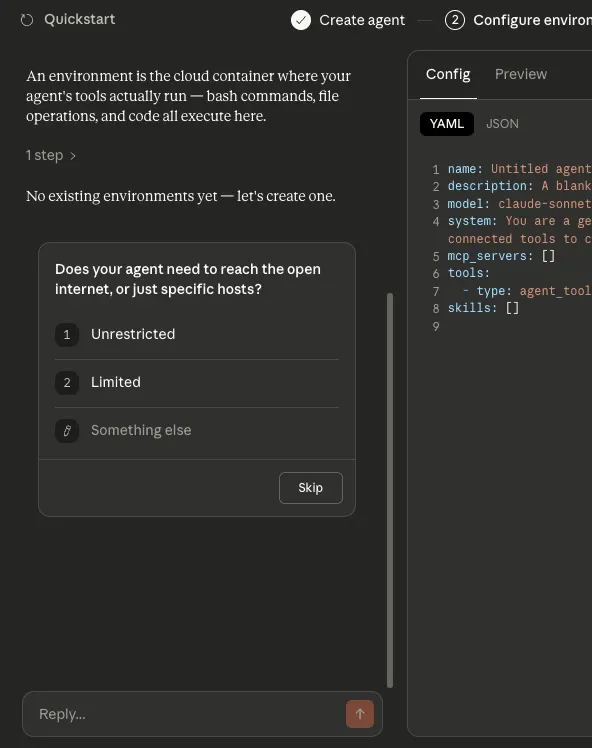Viewport: 592px width, 748px height.
Task: Click the tools: line in config
Action: click(468, 273)
